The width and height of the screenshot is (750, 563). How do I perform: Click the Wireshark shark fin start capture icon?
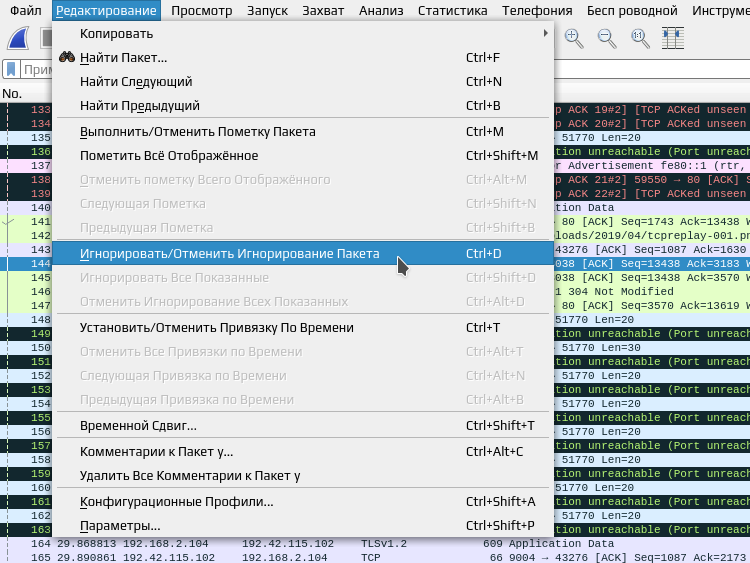point(19,38)
